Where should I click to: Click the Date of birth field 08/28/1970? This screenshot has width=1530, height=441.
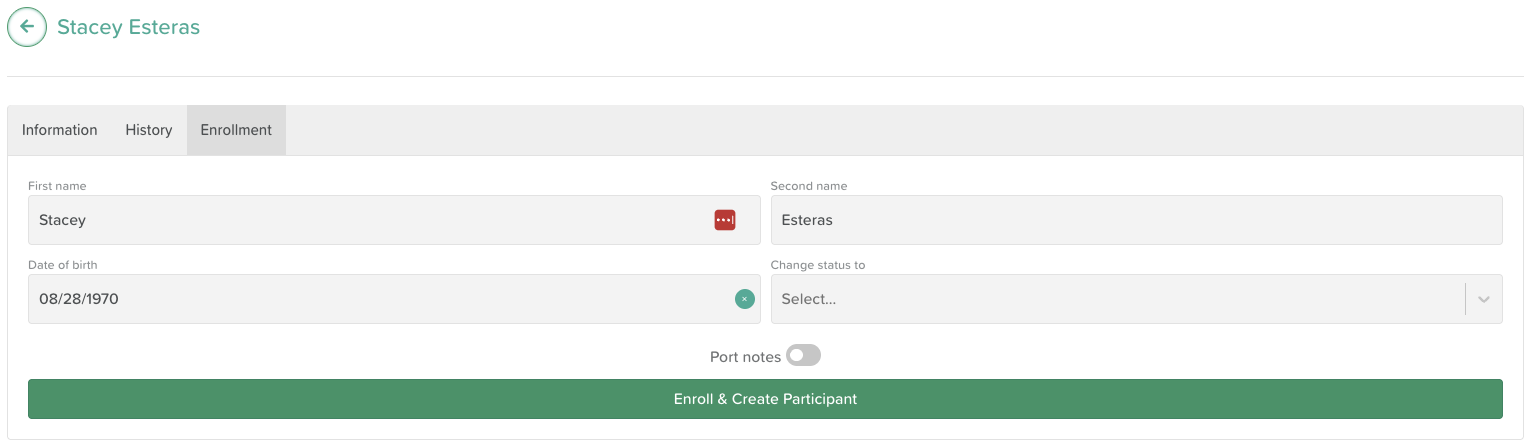394,299
